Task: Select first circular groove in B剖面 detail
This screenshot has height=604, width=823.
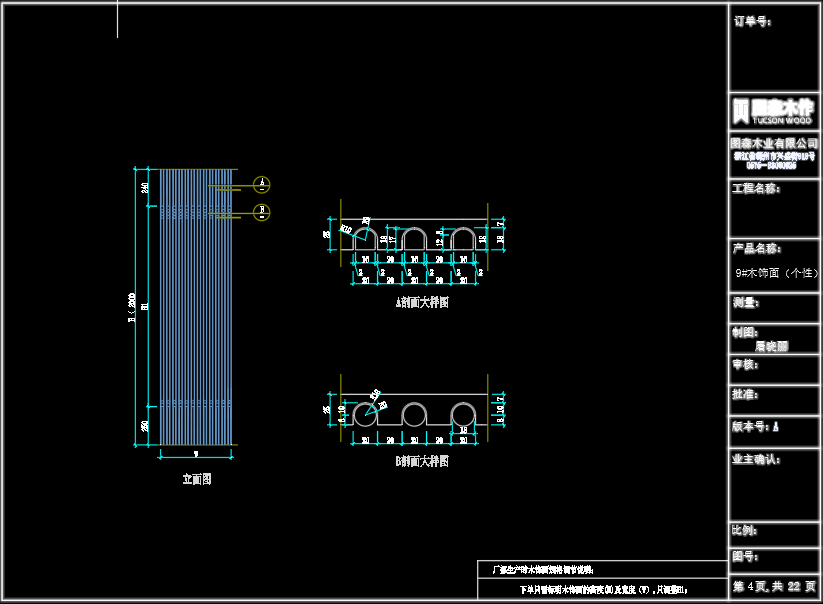Action: tap(364, 415)
